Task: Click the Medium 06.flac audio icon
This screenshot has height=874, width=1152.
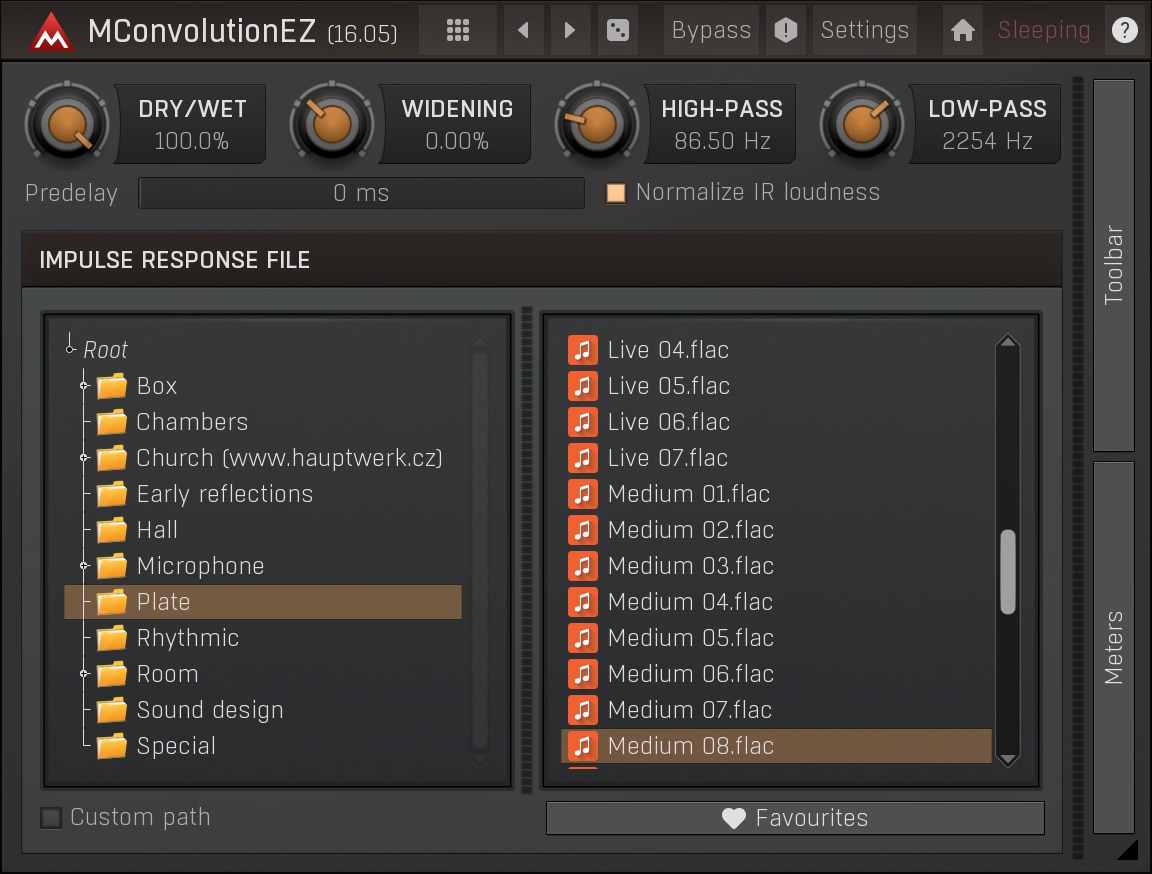Action: [583, 673]
